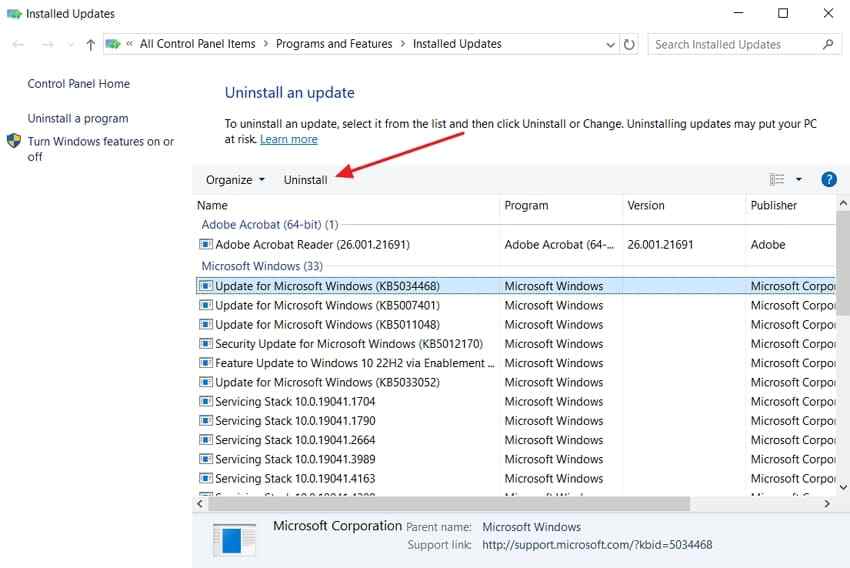
Task: Click icon of KB5007401 update row
Action: (205, 305)
